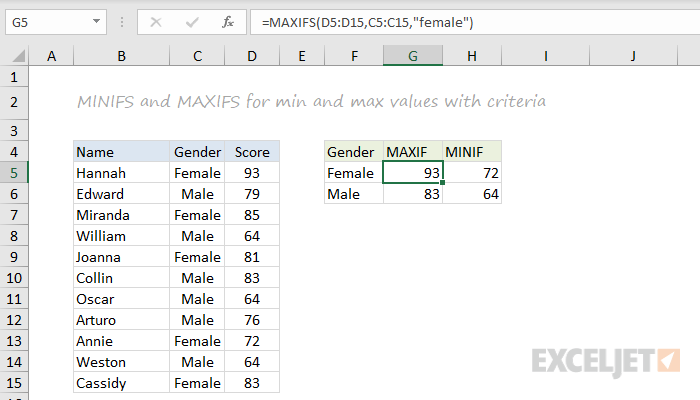Select column G header
Image resolution: width=700 pixels, height=400 pixels.
[x=413, y=56]
